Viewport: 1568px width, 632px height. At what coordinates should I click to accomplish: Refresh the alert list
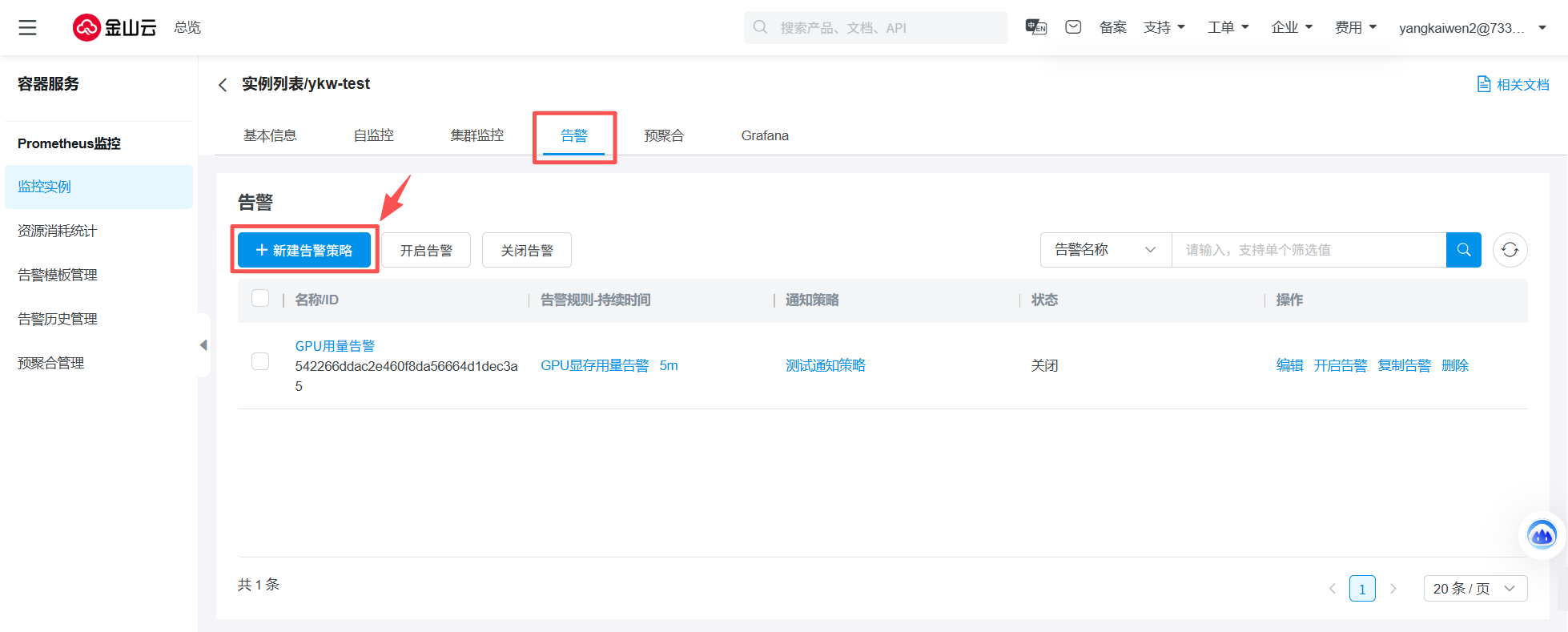tap(1510, 250)
